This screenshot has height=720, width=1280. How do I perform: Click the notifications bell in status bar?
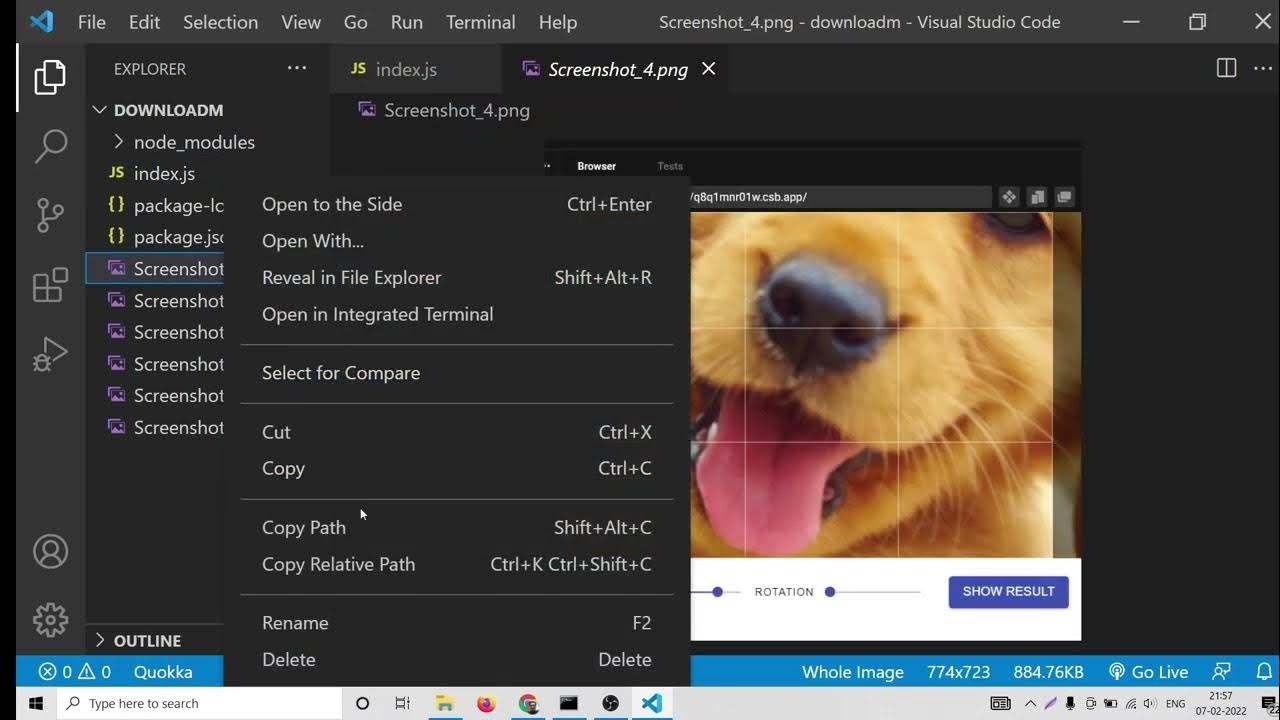(1264, 672)
